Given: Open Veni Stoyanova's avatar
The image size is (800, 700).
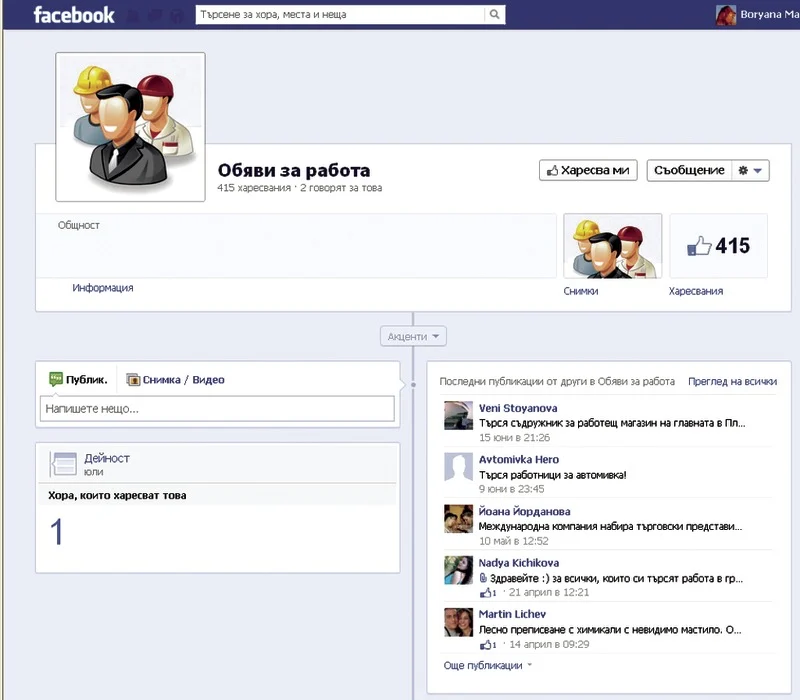Looking at the screenshot, I should tap(458, 415).
